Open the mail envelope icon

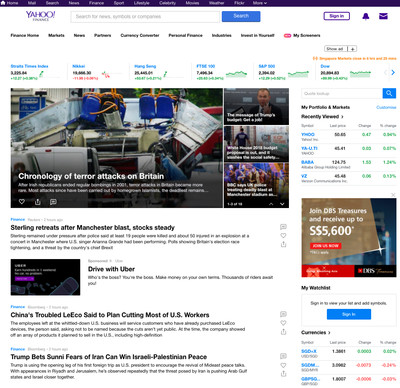pos(383,16)
